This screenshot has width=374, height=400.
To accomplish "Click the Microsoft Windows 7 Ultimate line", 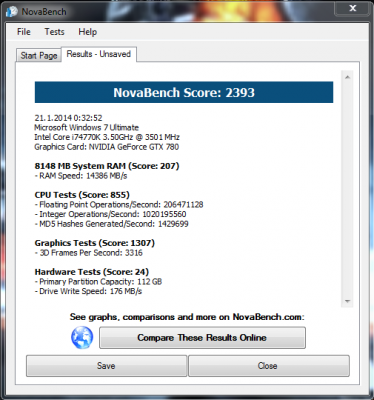I will [86, 127].
